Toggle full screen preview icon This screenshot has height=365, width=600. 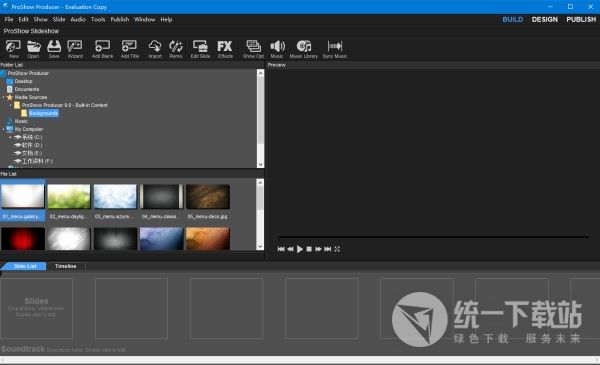click(337, 249)
